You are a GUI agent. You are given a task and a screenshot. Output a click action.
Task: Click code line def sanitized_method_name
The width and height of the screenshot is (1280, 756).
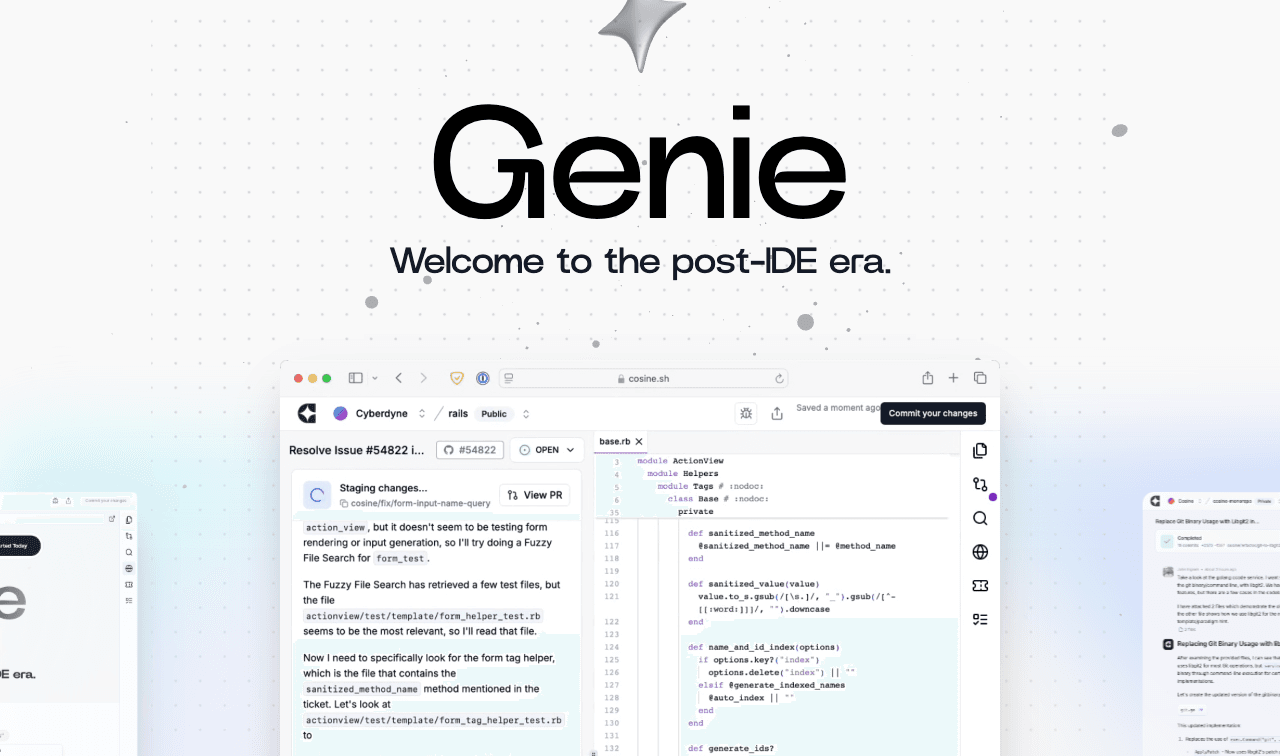click(751, 534)
